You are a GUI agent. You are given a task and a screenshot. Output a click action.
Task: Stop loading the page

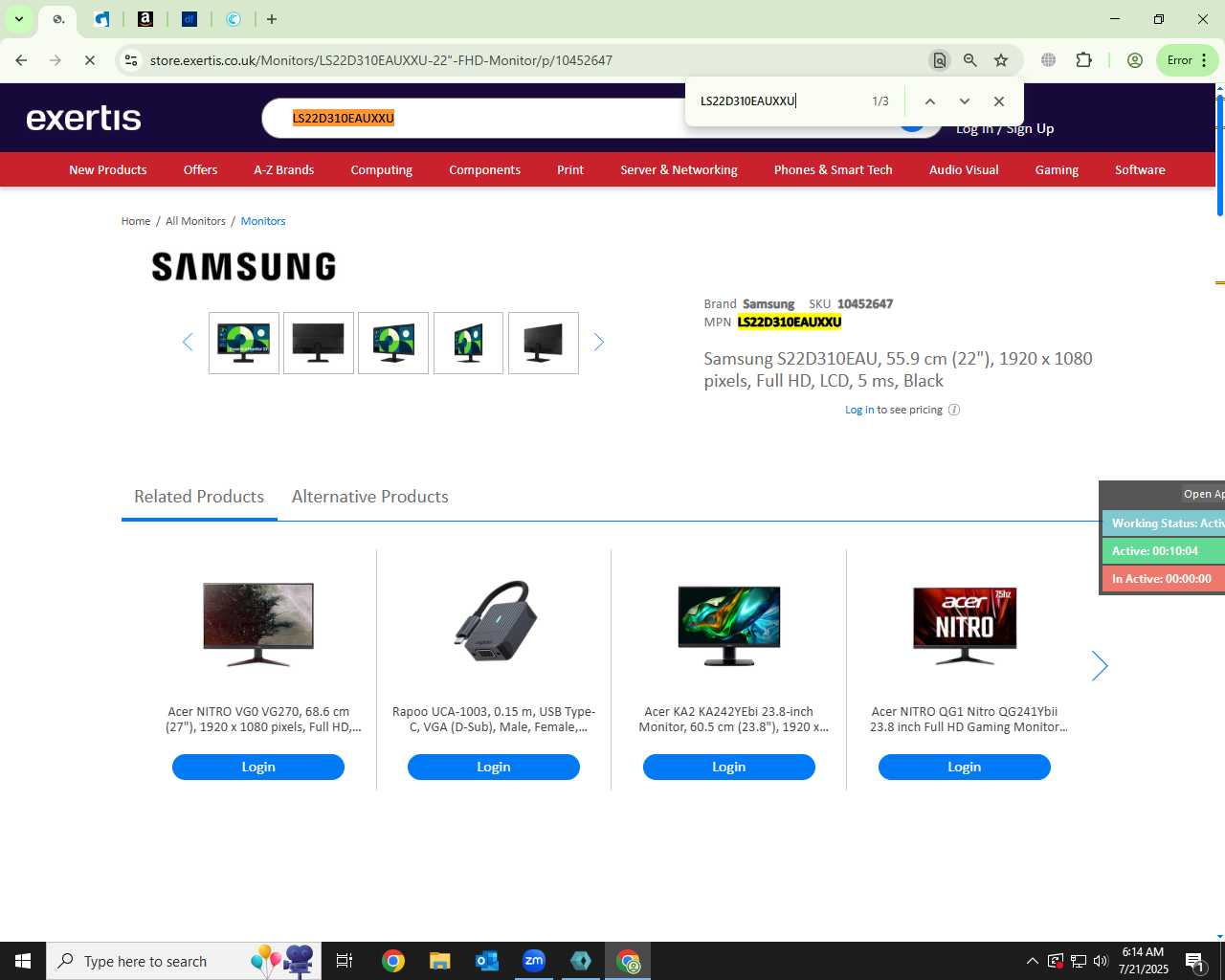(x=89, y=60)
